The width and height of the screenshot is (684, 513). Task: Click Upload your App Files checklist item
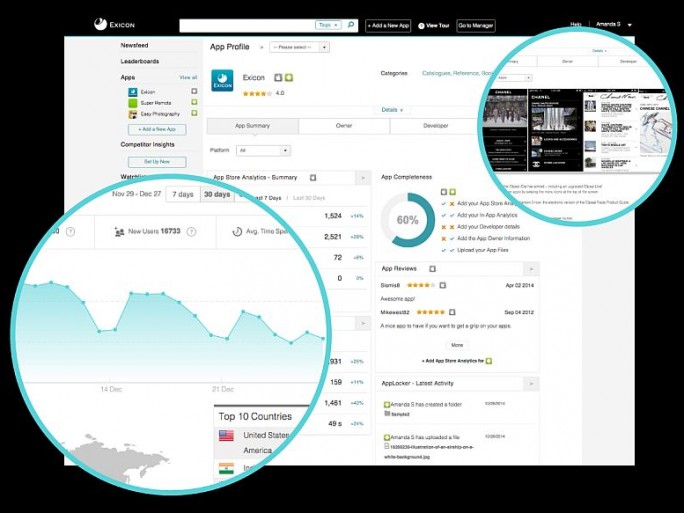(x=482, y=250)
